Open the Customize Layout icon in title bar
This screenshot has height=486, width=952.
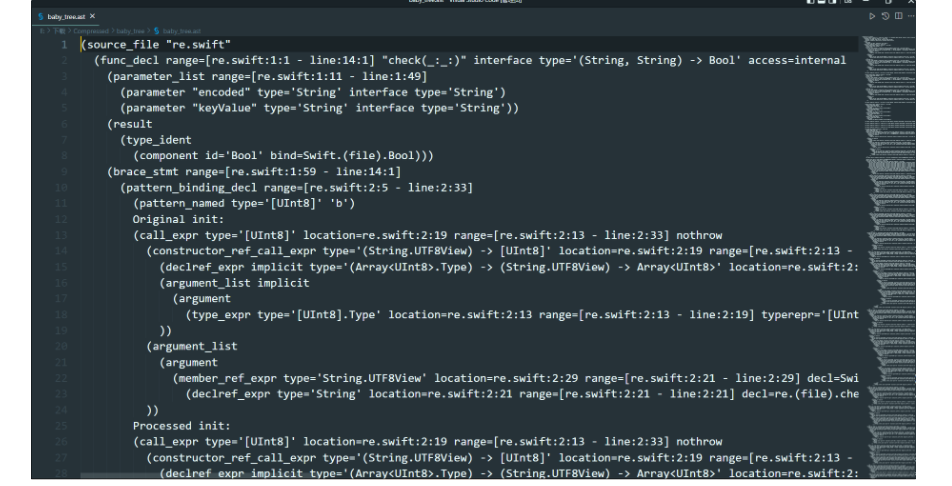848,2
